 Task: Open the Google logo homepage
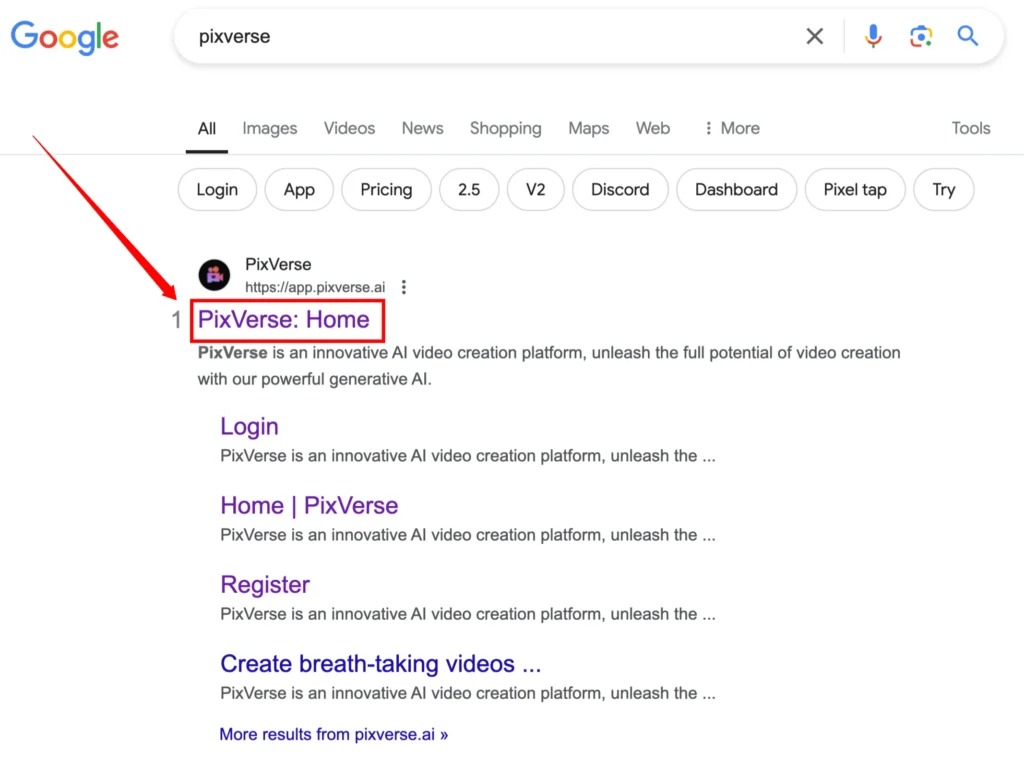pos(65,37)
